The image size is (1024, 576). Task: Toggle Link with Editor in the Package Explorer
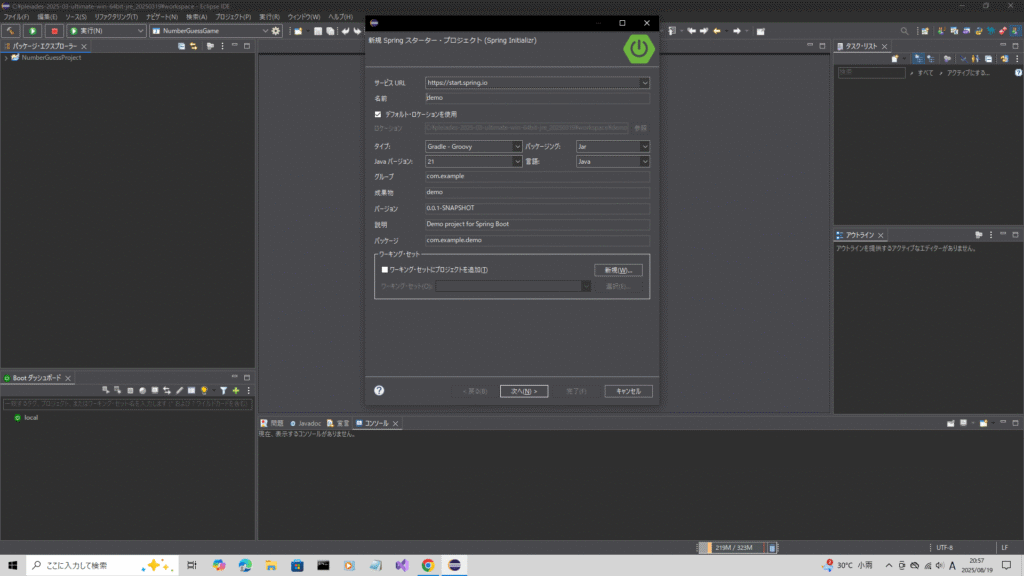(194, 46)
